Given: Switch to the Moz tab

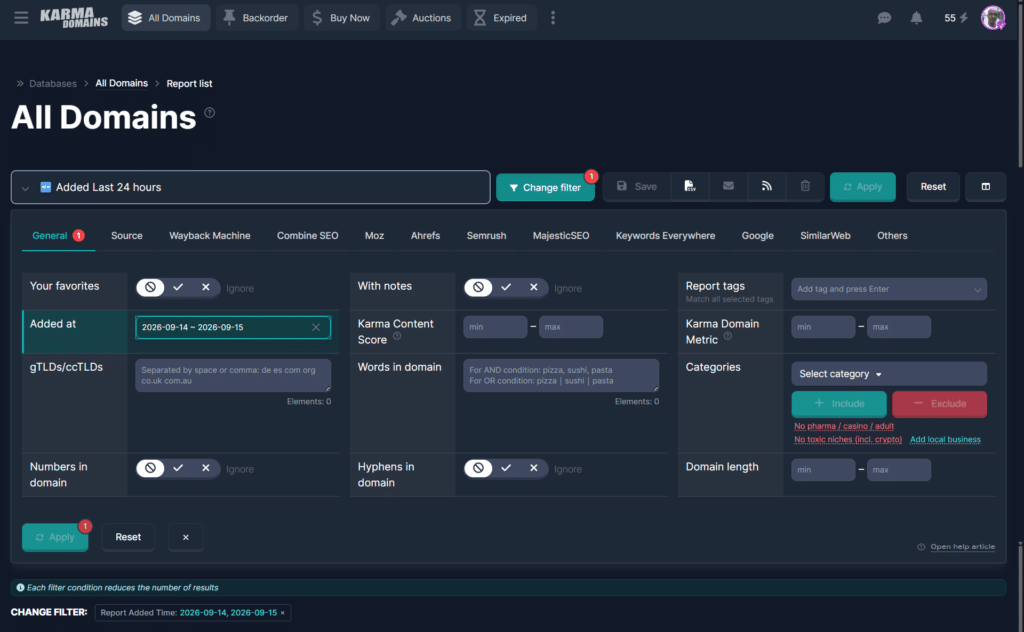Looking at the screenshot, I should pyautogui.click(x=374, y=236).
